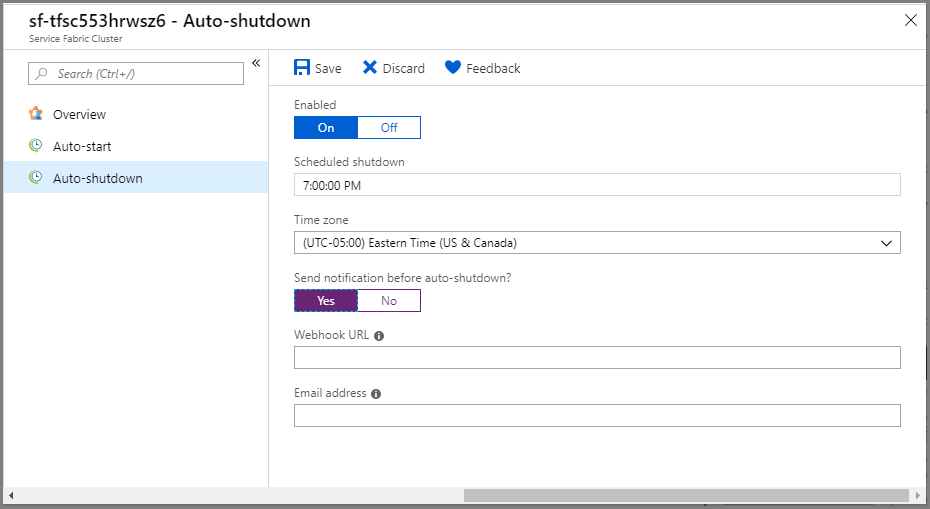Click the horizontal scrollbar thumb
This screenshot has height=509, width=930.
point(686,495)
